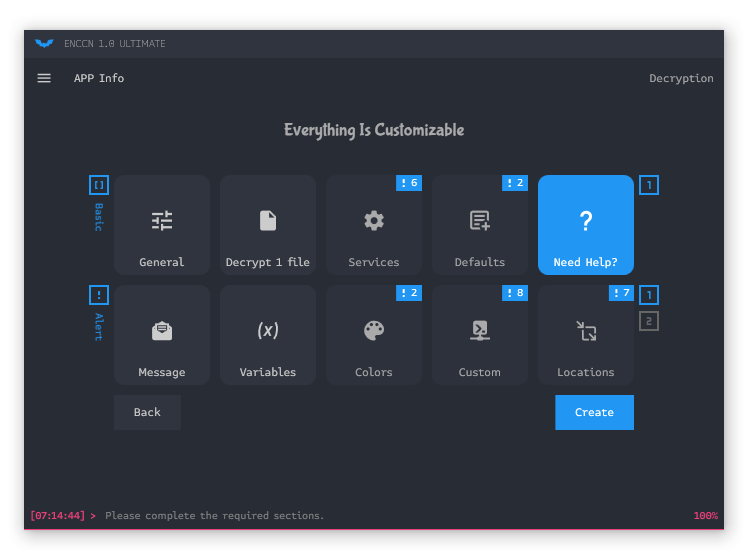Click the APP Info header title
Viewport: 744px width, 560px height.
point(99,78)
